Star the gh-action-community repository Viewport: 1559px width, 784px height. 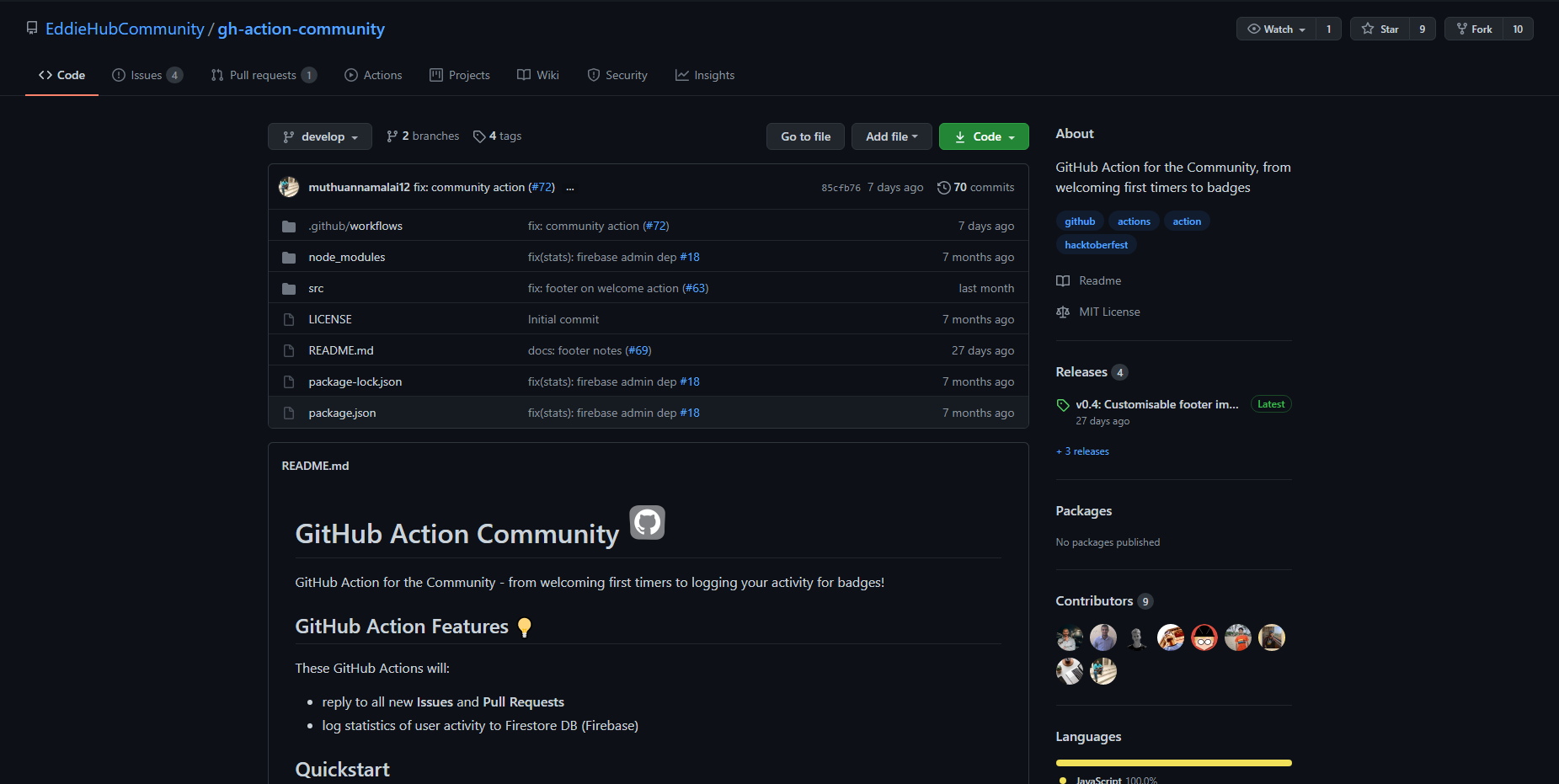[1379, 28]
